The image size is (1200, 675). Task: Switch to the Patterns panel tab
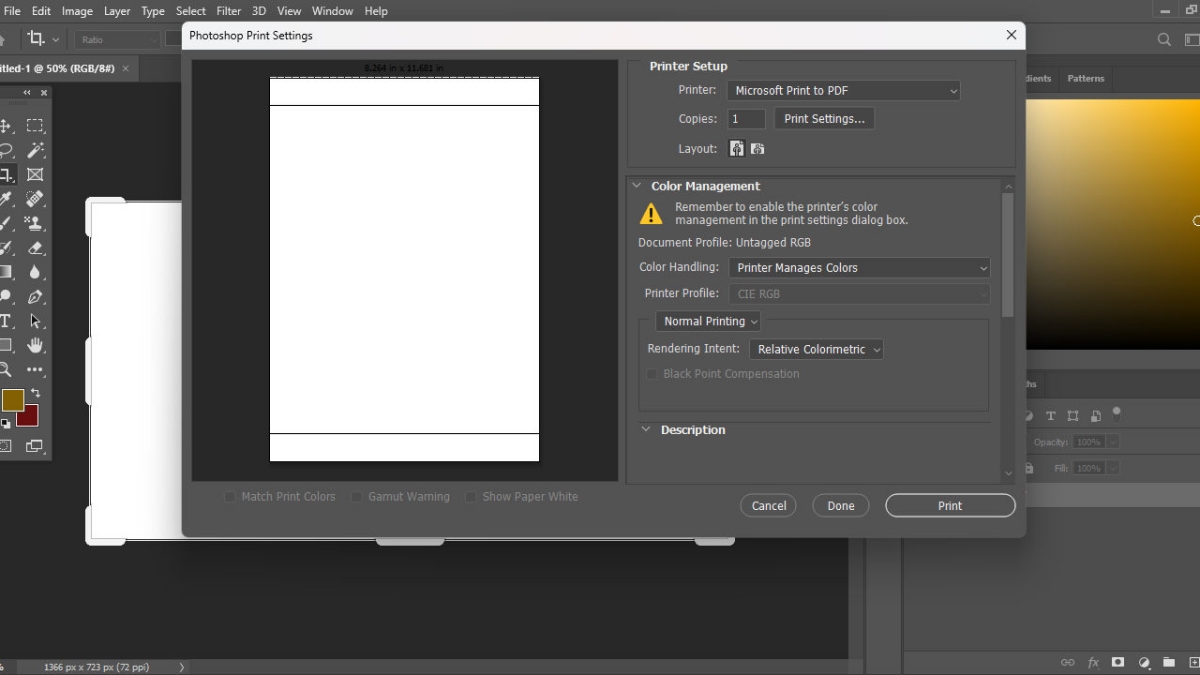click(x=1086, y=78)
